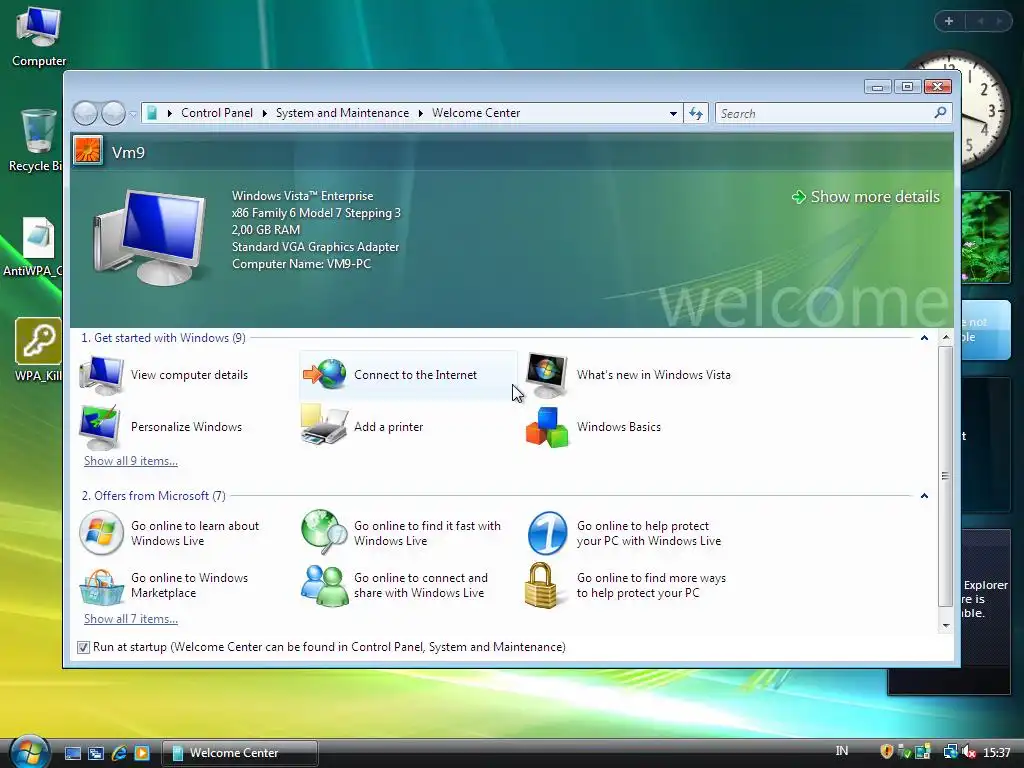Collapse the Get started with Windows section

tap(924, 338)
